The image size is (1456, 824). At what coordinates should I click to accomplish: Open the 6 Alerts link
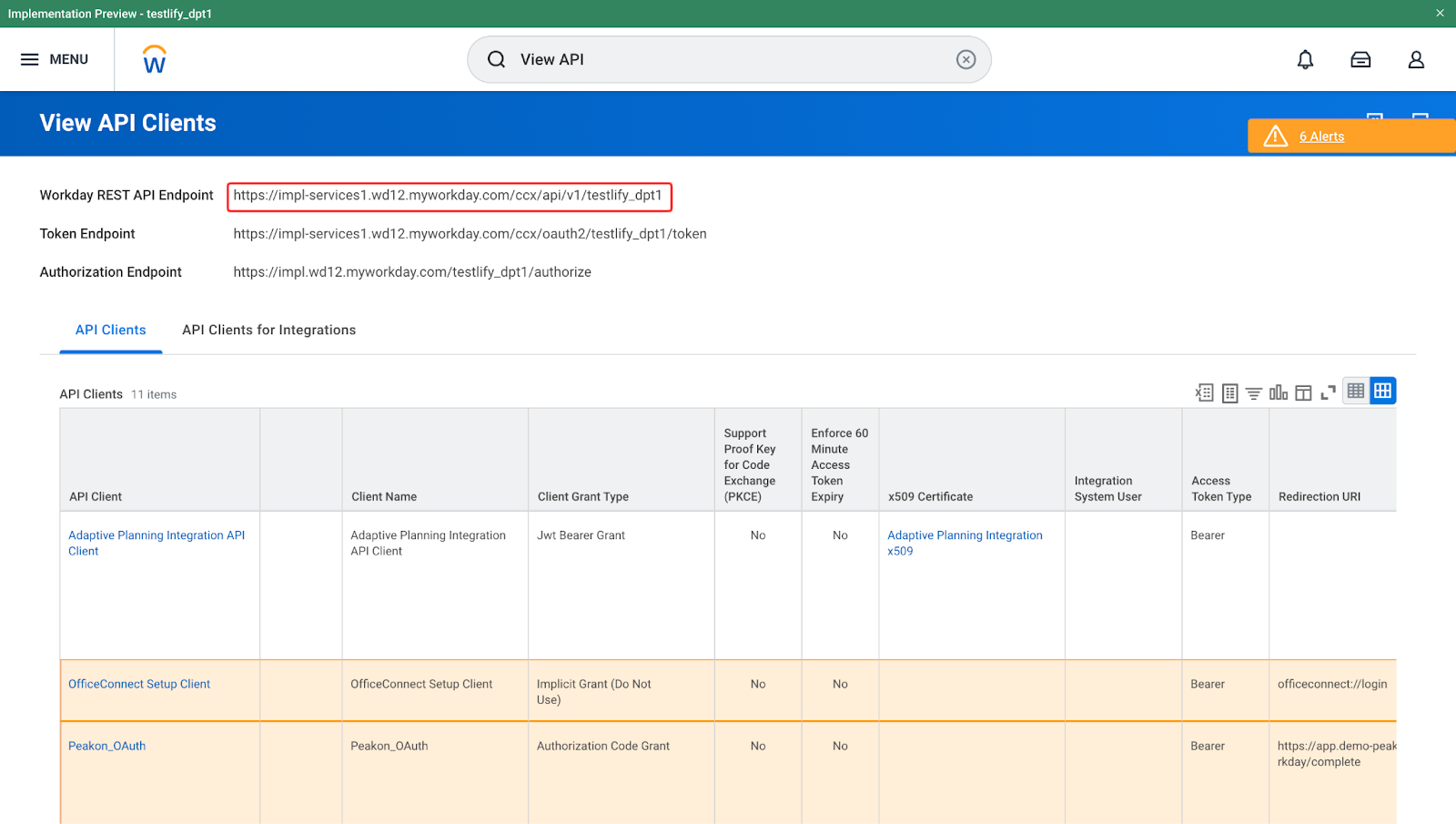click(x=1321, y=137)
